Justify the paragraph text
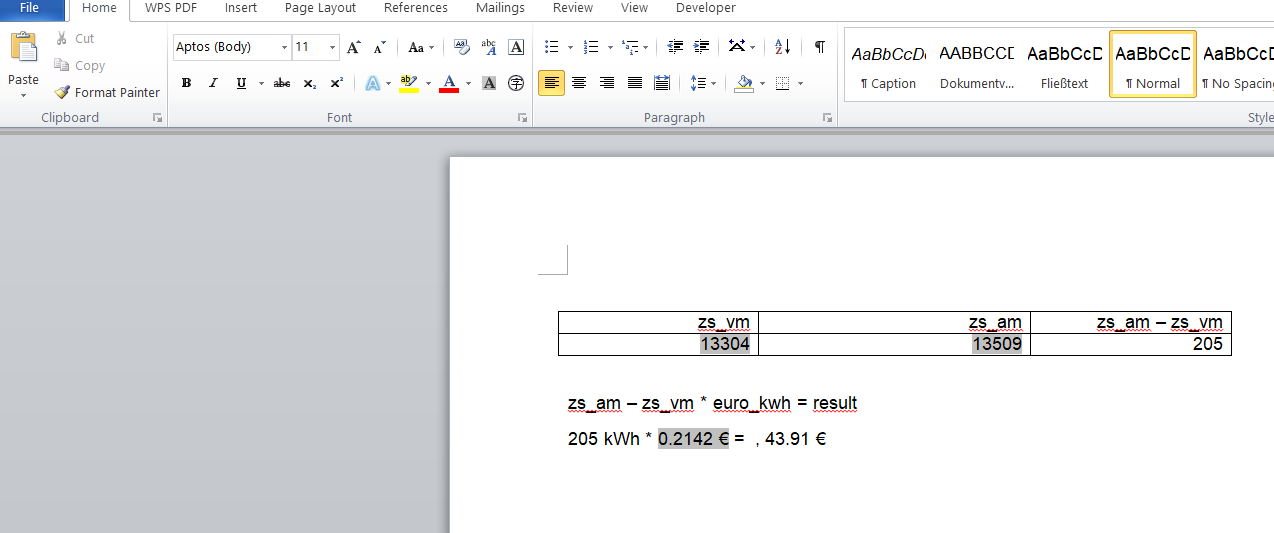 (634, 83)
